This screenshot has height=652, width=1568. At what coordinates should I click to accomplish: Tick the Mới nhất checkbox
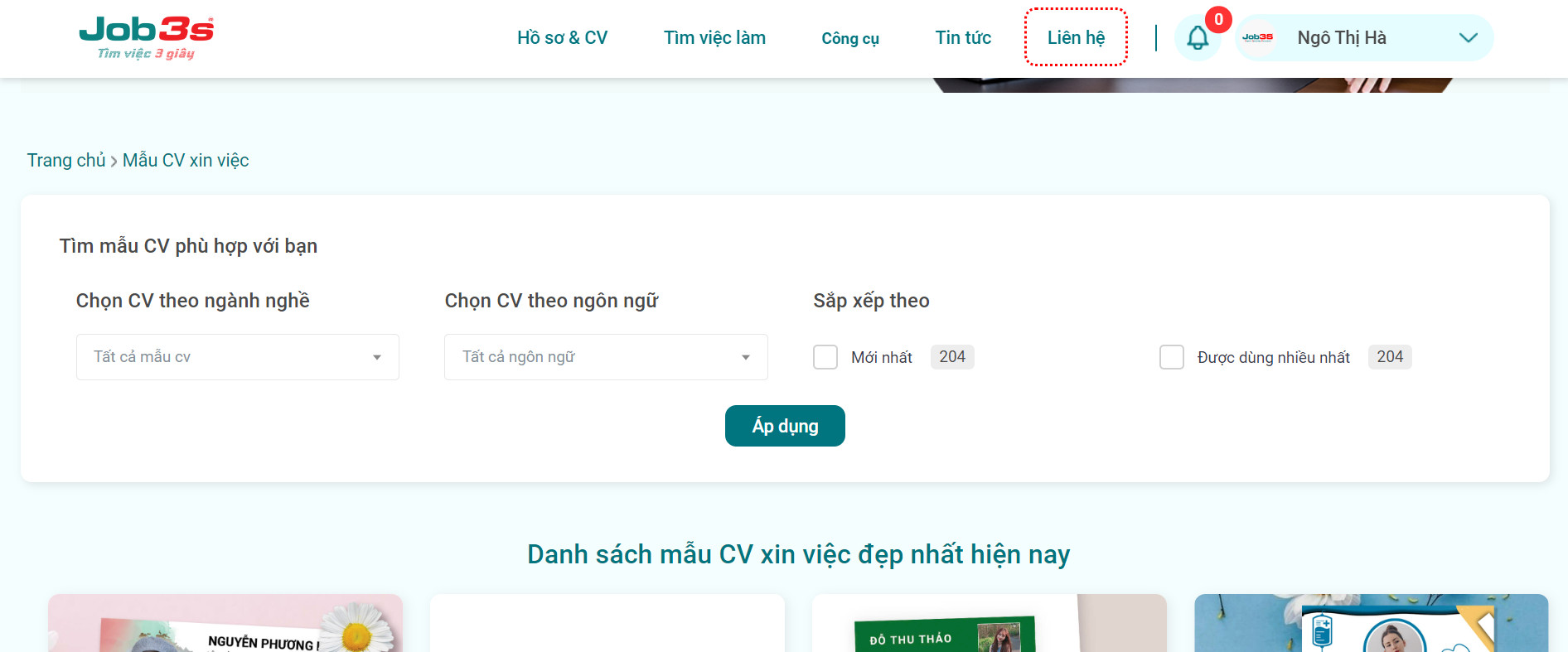825,357
